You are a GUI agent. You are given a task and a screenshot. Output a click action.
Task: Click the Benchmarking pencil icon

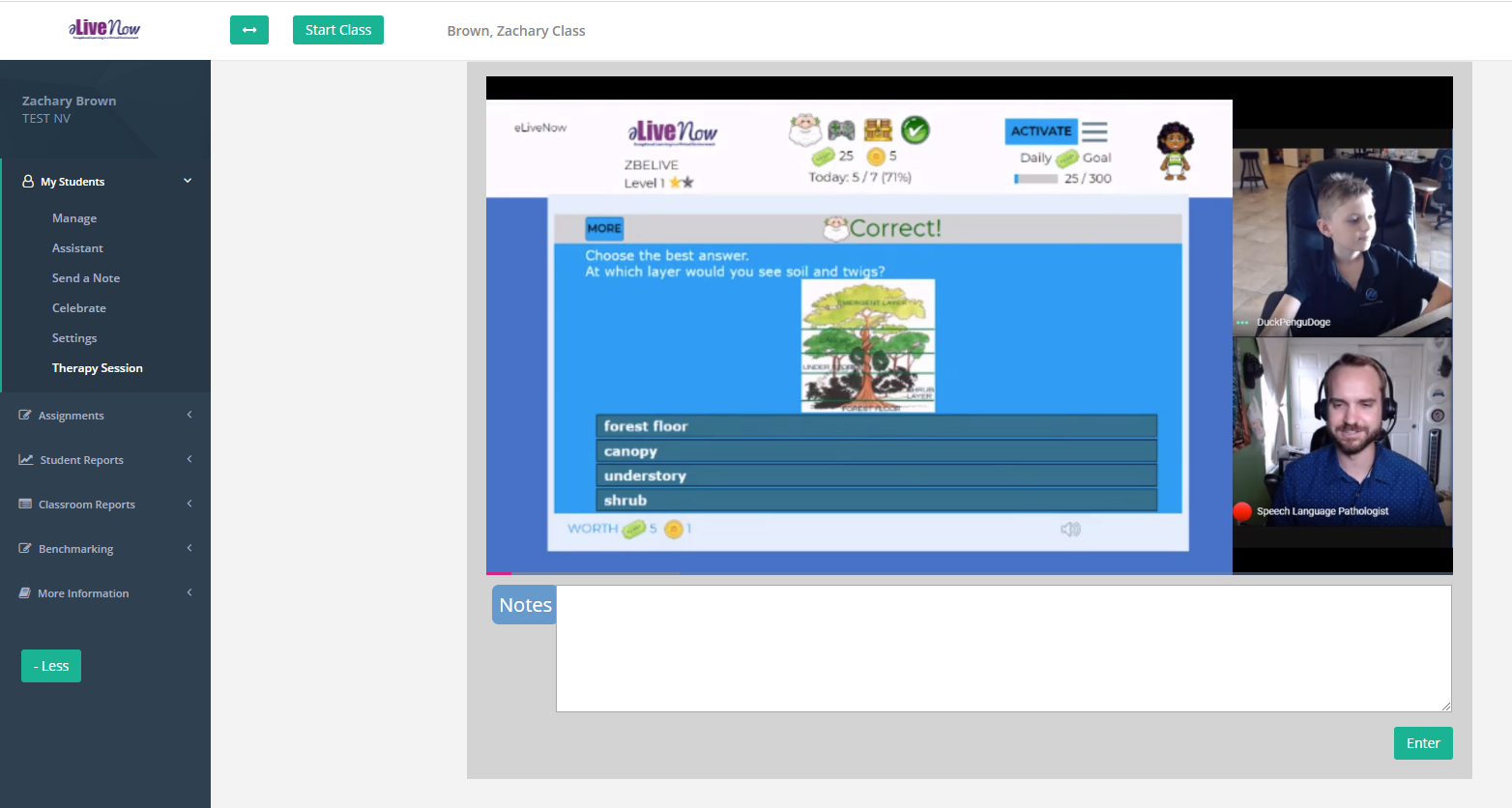tap(25, 548)
